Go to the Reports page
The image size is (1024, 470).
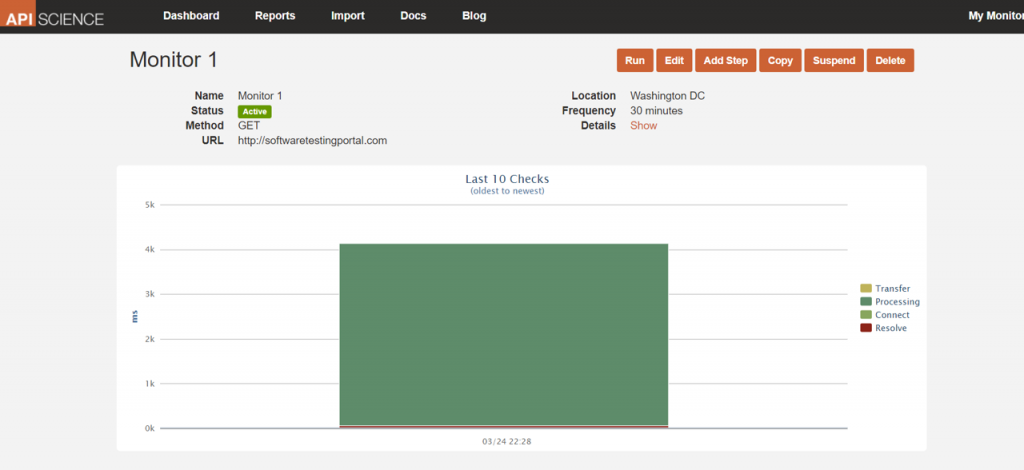click(275, 16)
